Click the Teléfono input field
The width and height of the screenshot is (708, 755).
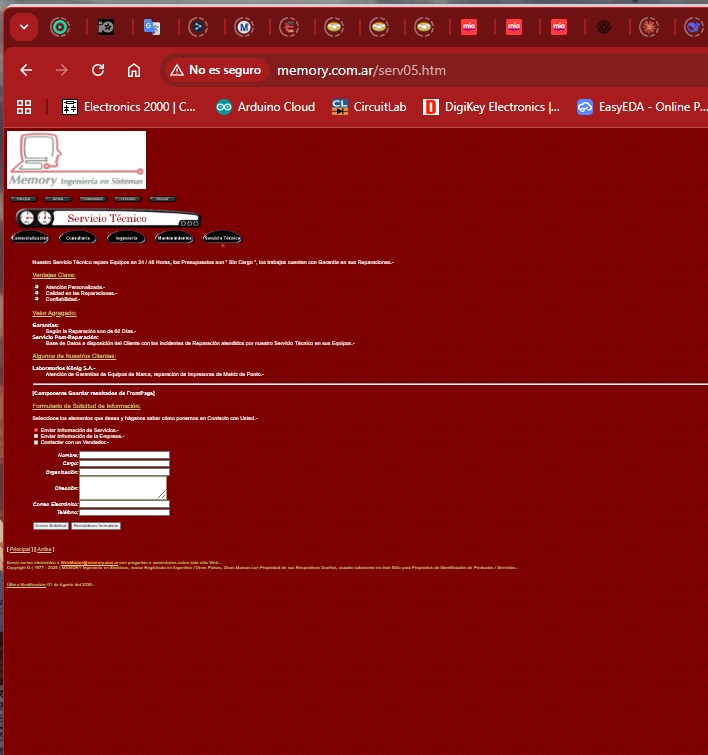(124, 512)
